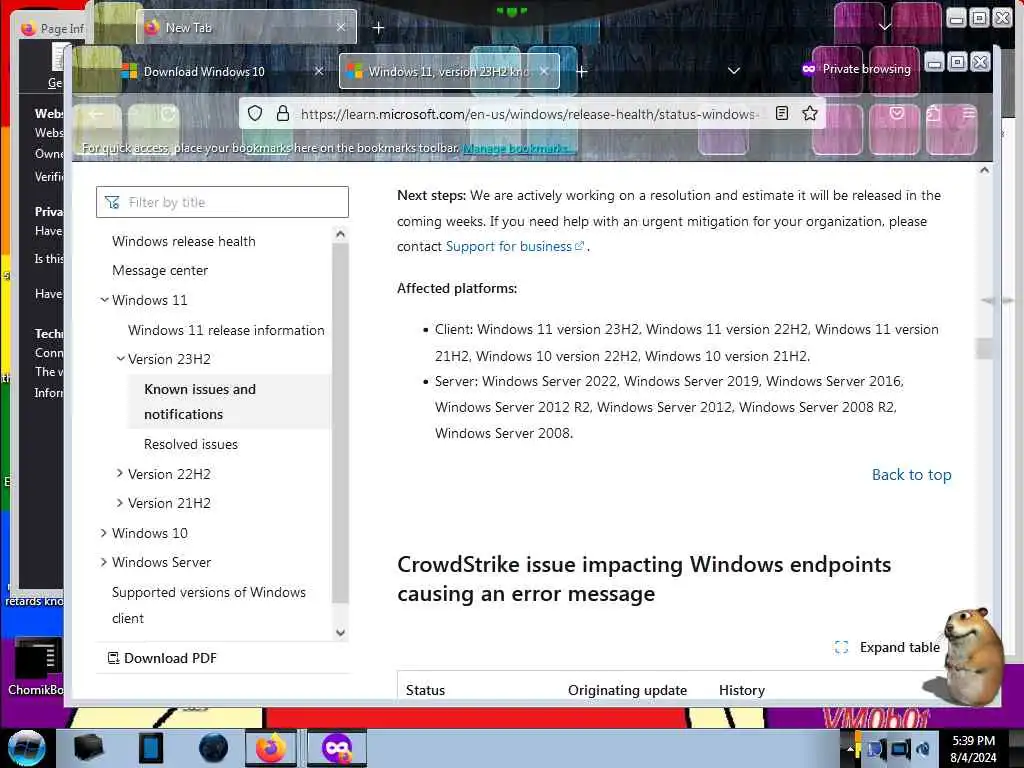Click the History column header
Screen dimensions: 1024x768
pos(742,690)
